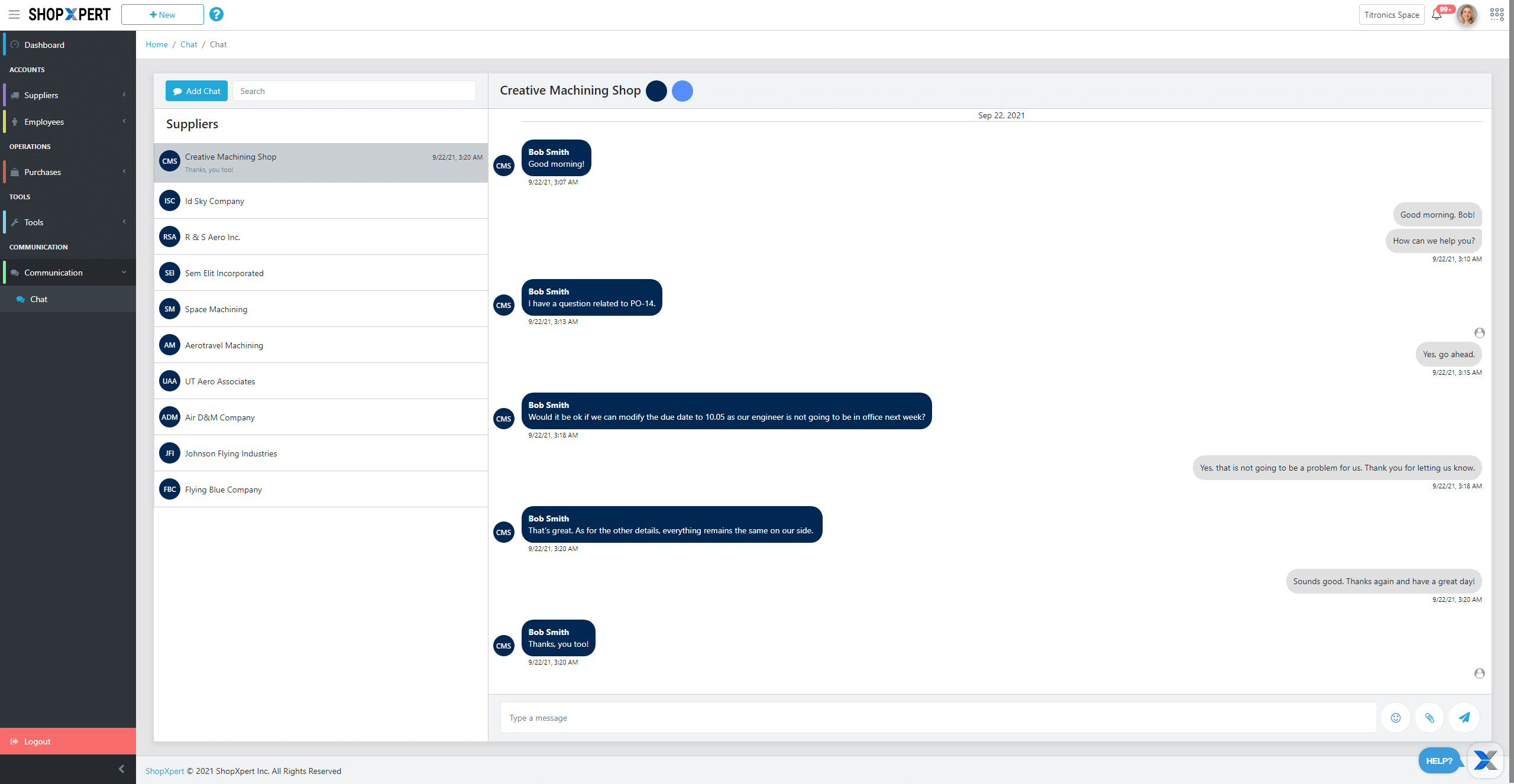Open Dashboard from sidebar
This screenshot has width=1514, height=784.
[44, 45]
